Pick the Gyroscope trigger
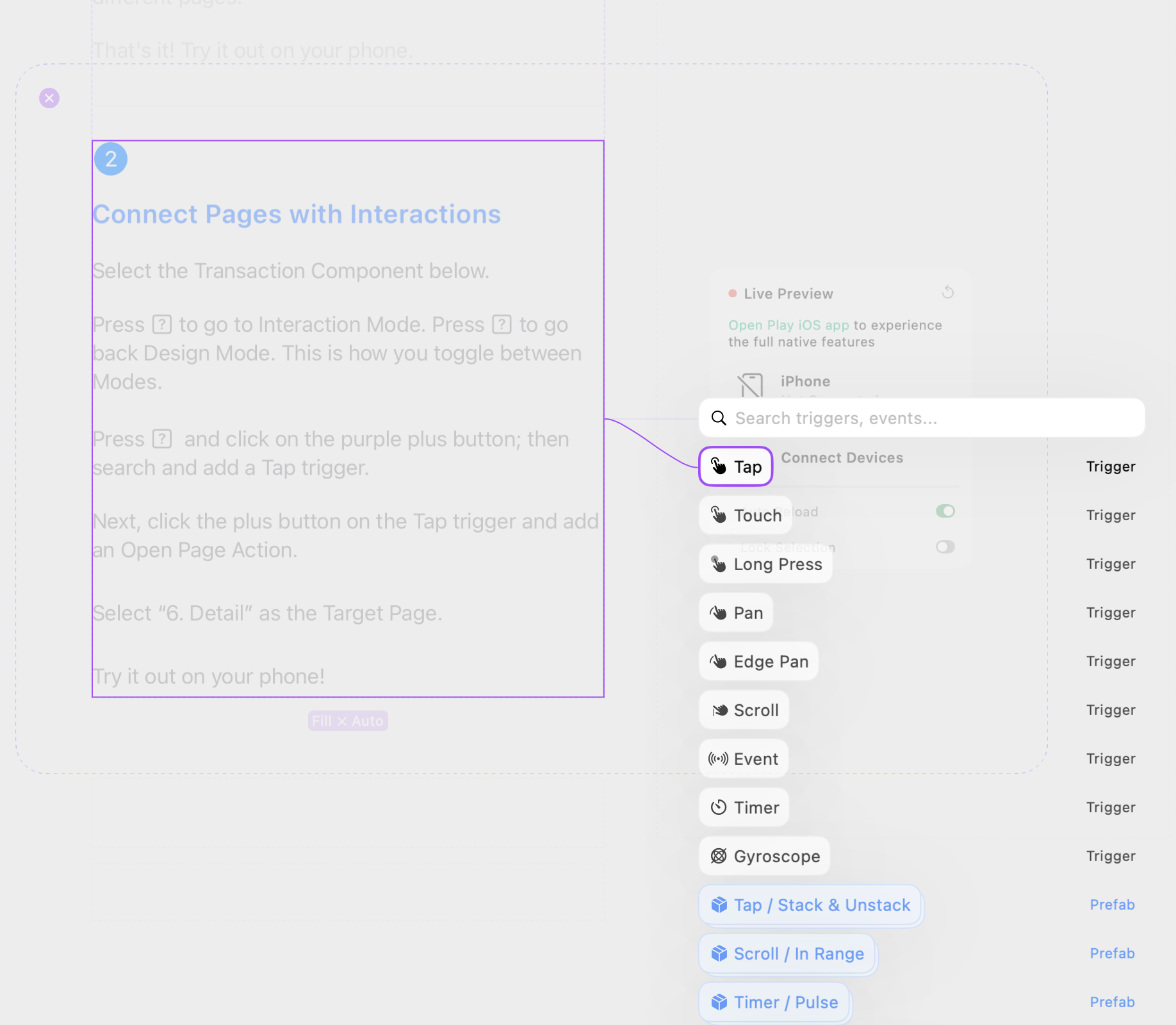This screenshot has width=1176, height=1025. (x=764, y=856)
